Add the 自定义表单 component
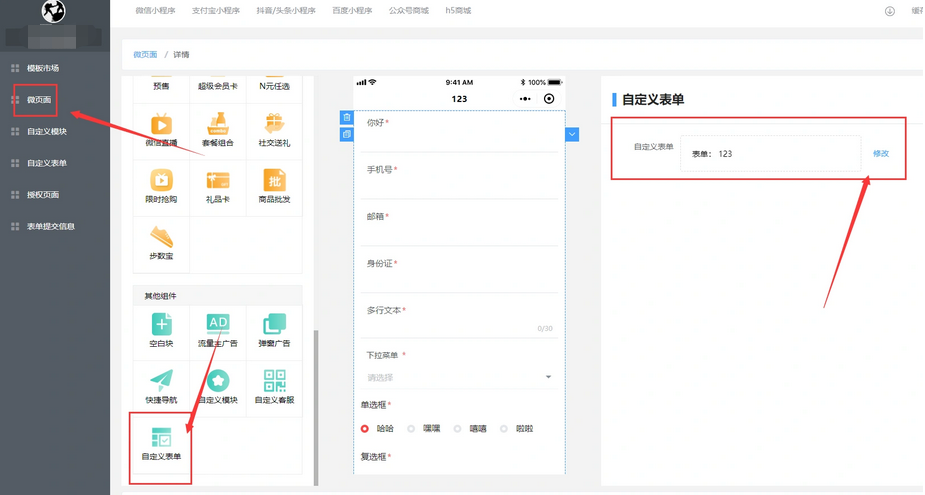Screen dimensions: 925x495 click(x=161, y=443)
